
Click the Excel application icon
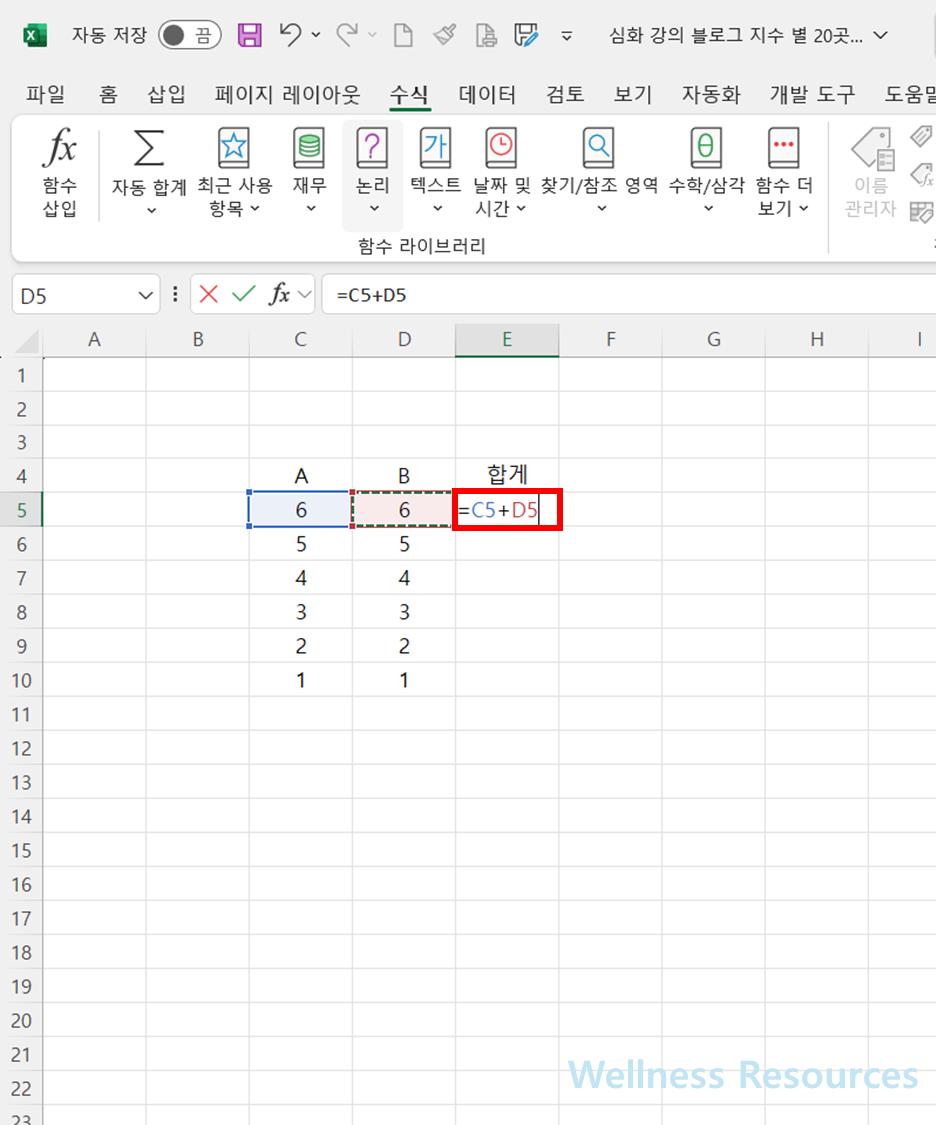coord(34,34)
